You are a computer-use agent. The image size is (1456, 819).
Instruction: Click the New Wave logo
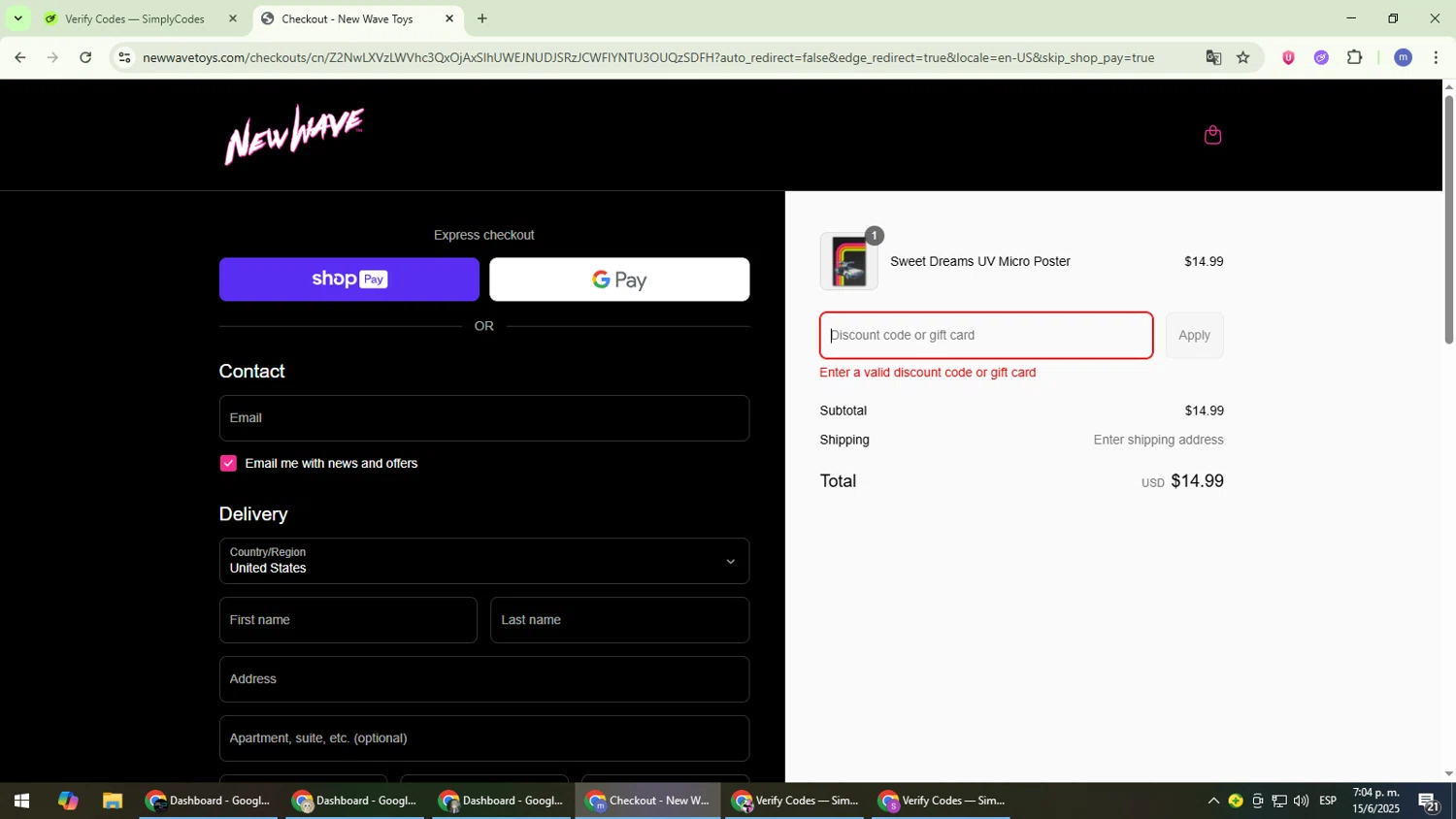point(294,135)
